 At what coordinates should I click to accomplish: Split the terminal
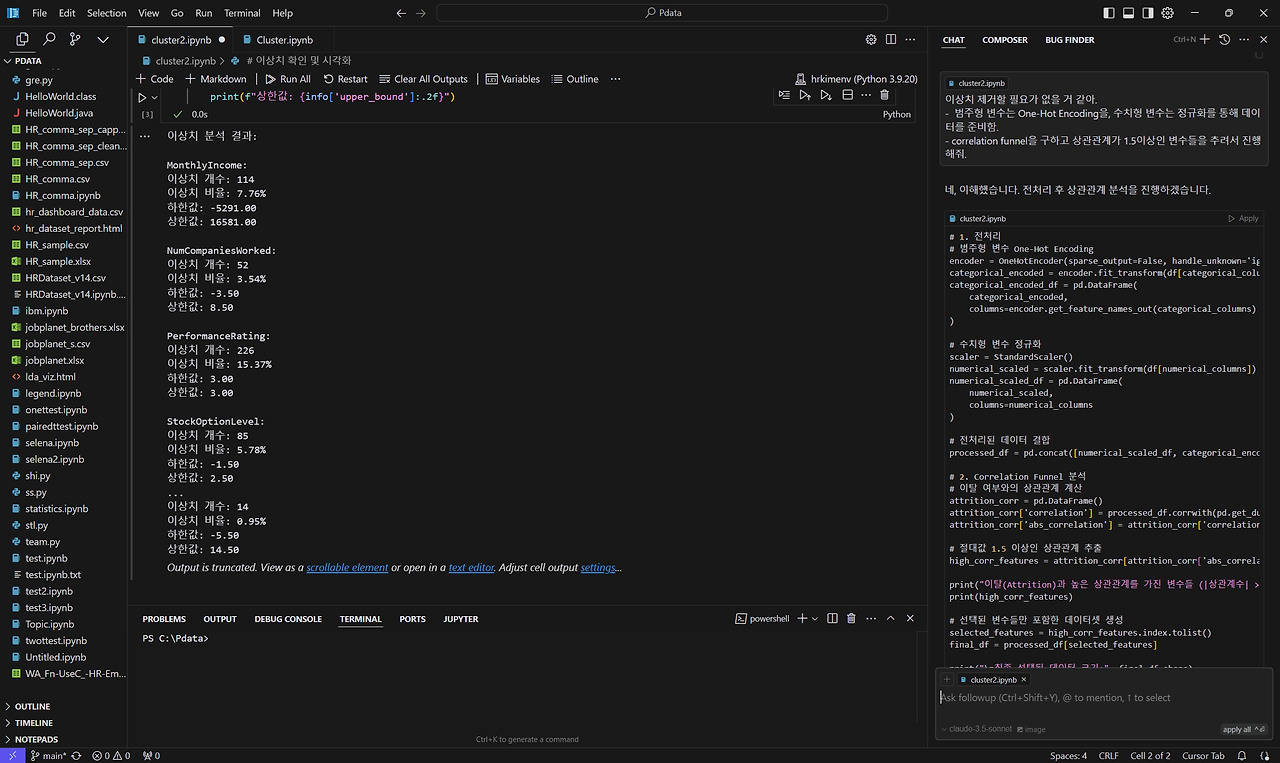pos(832,619)
